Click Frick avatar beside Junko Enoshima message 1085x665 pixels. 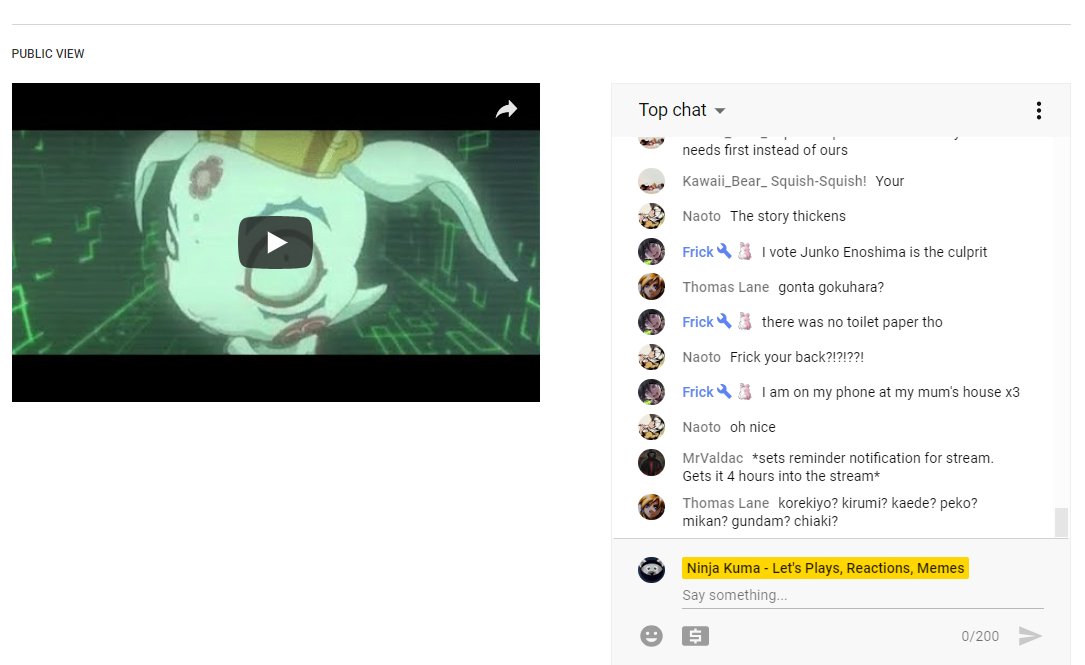click(651, 252)
